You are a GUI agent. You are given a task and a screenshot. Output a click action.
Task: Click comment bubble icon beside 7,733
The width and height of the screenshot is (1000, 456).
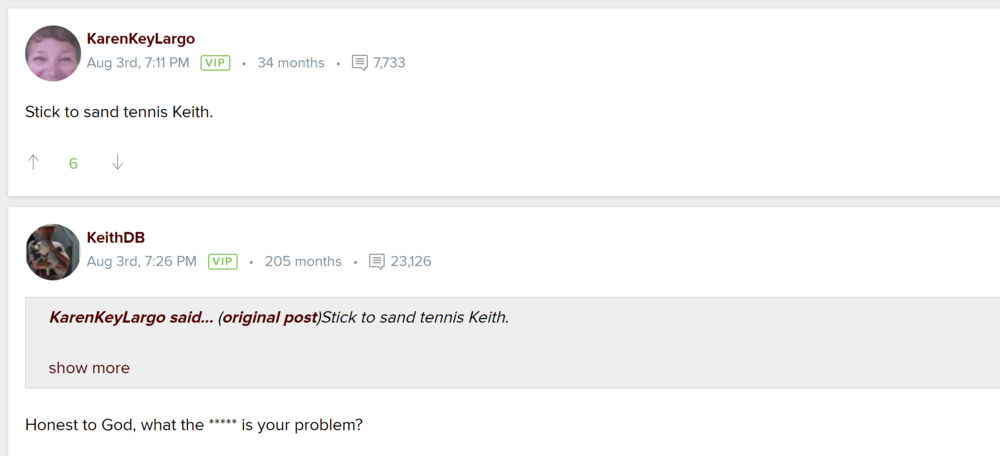tap(360, 63)
